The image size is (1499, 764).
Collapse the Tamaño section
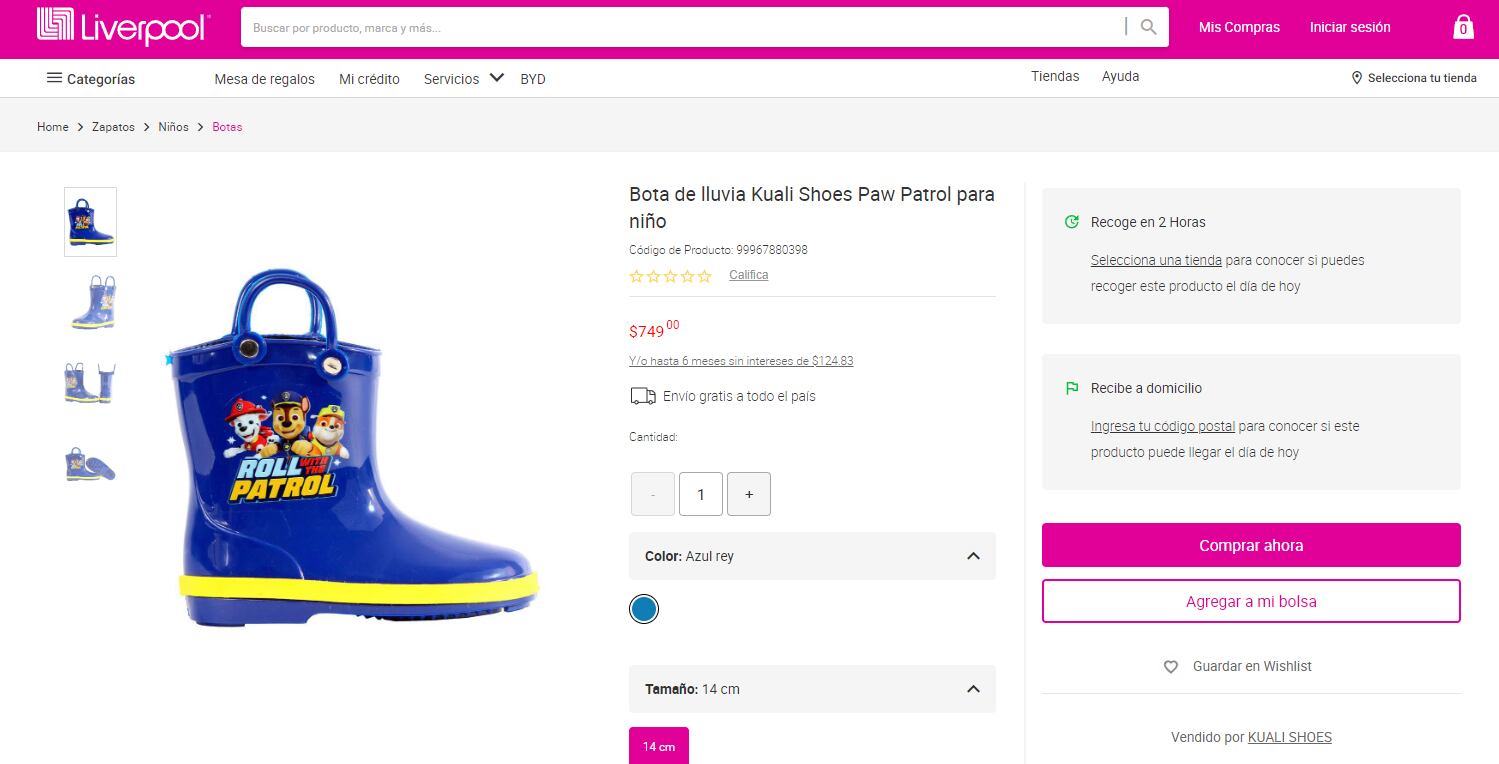tap(973, 689)
